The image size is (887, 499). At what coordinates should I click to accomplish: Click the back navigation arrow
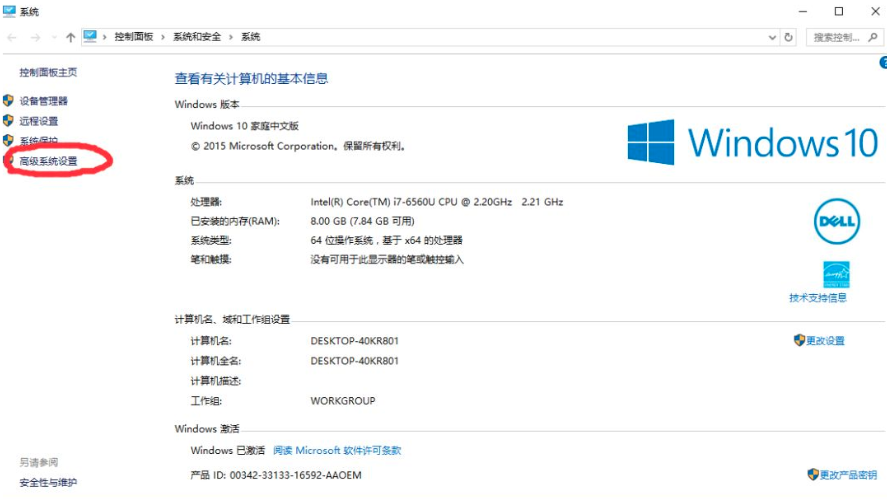[11, 37]
